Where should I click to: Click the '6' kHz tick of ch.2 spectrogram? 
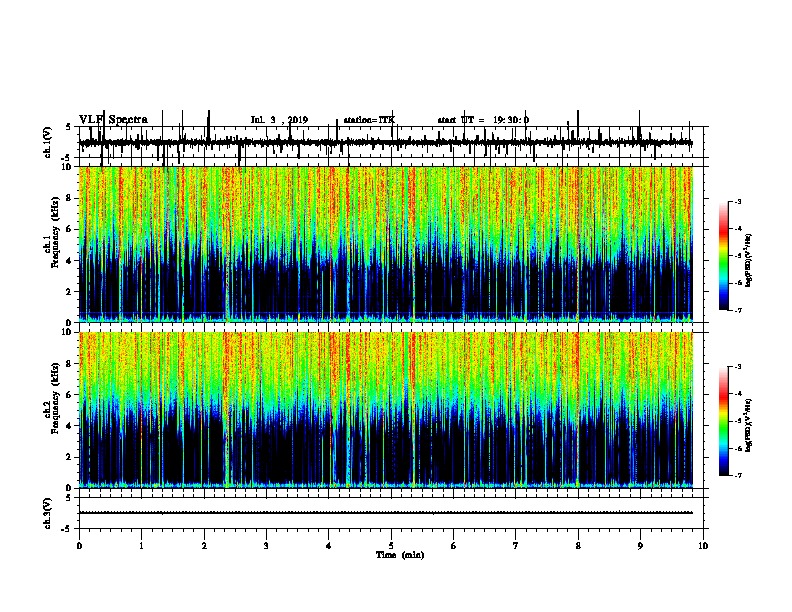click(69, 394)
